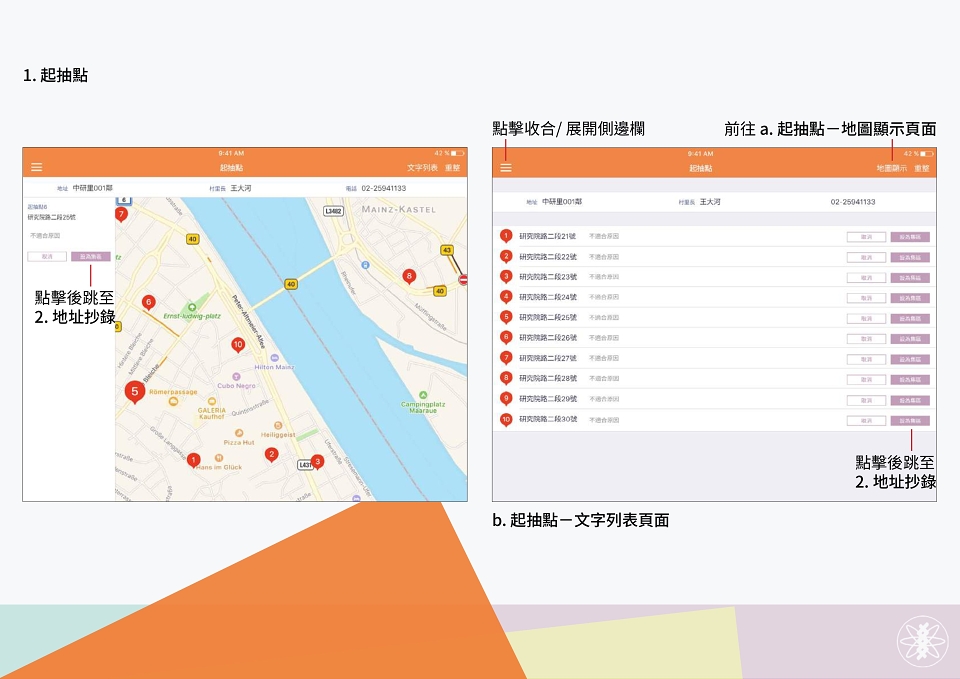Image resolution: width=960 pixels, height=679 pixels.
Task: Click purple confirm button in map sidebar
Action: pos(91,257)
